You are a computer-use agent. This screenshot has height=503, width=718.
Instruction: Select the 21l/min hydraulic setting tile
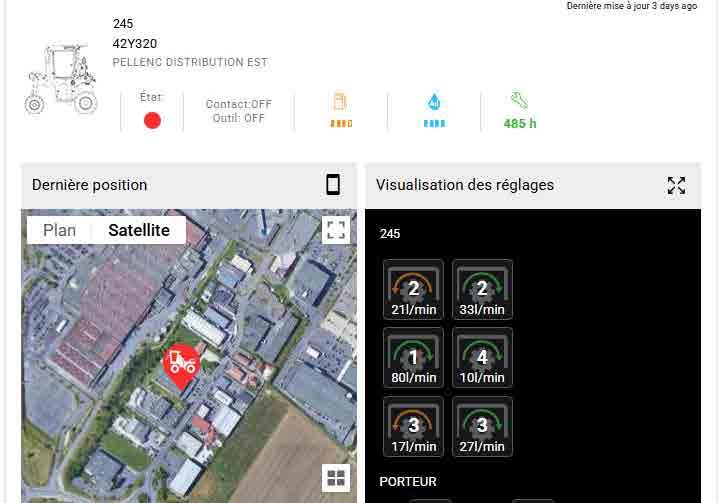pos(413,290)
